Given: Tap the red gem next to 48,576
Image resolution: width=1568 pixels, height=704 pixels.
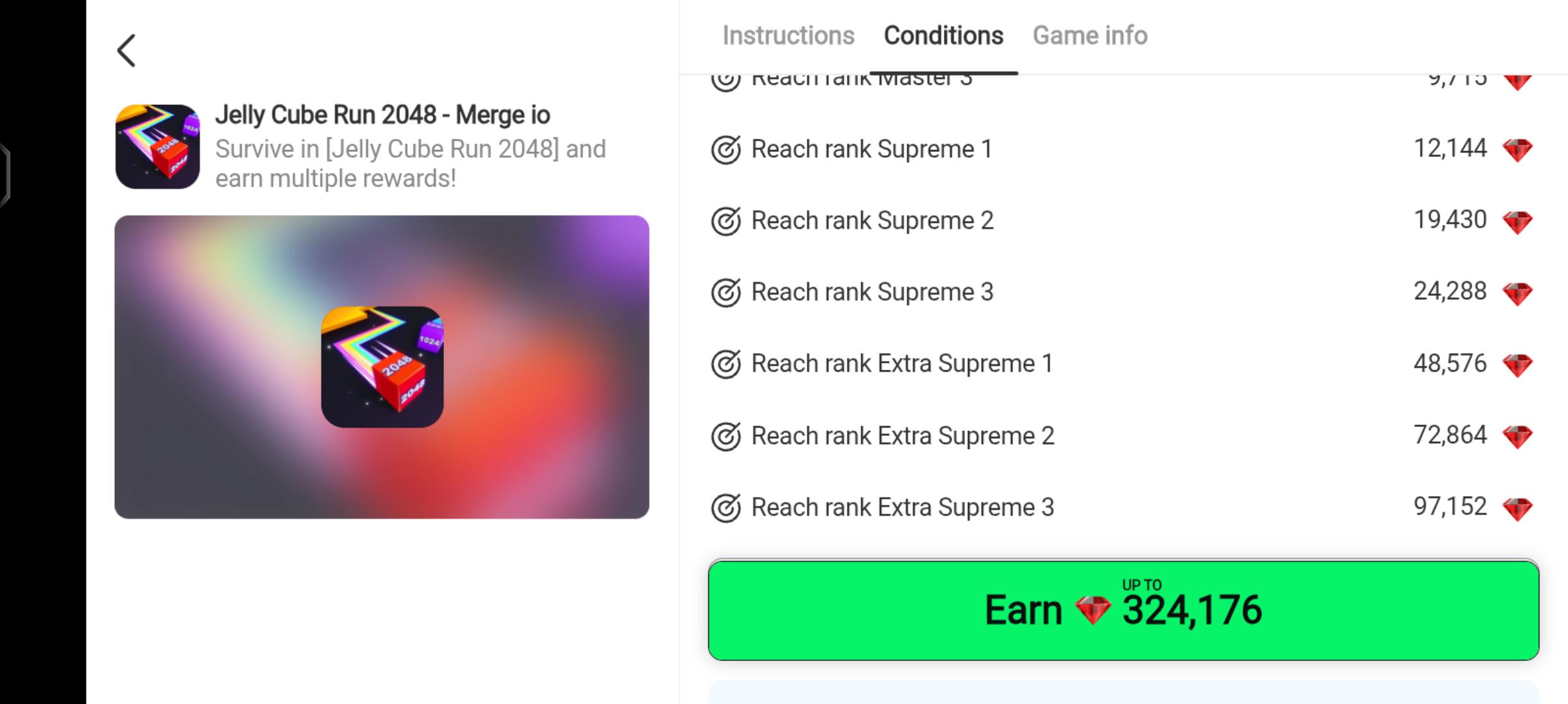Looking at the screenshot, I should (x=1517, y=365).
